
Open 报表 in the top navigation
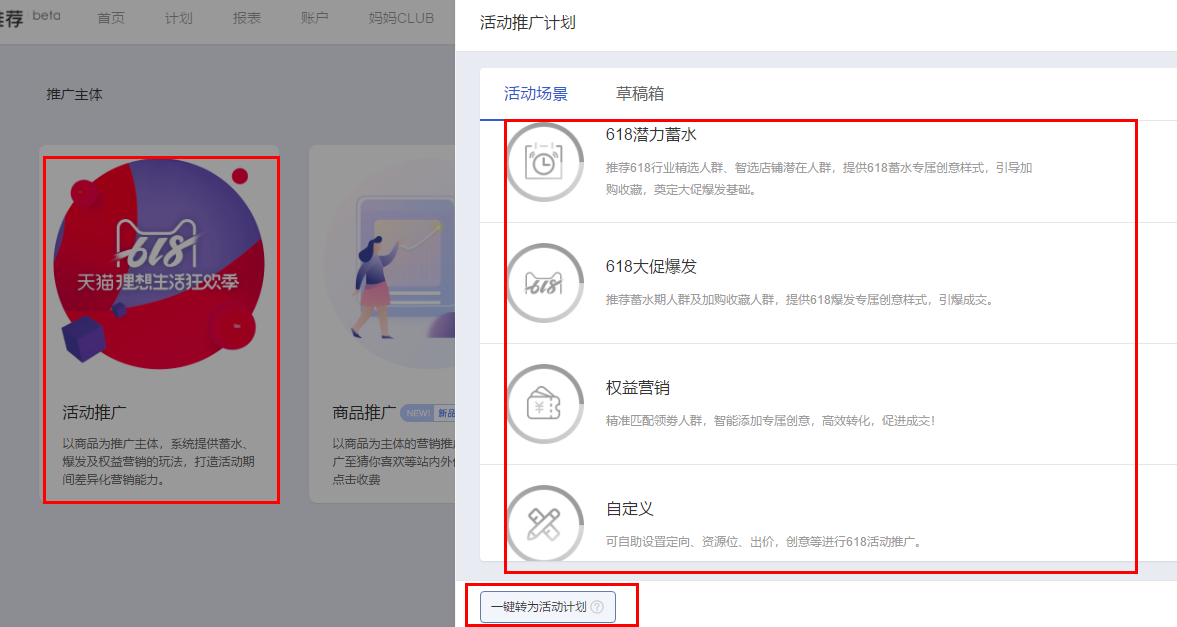coord(246,18)
